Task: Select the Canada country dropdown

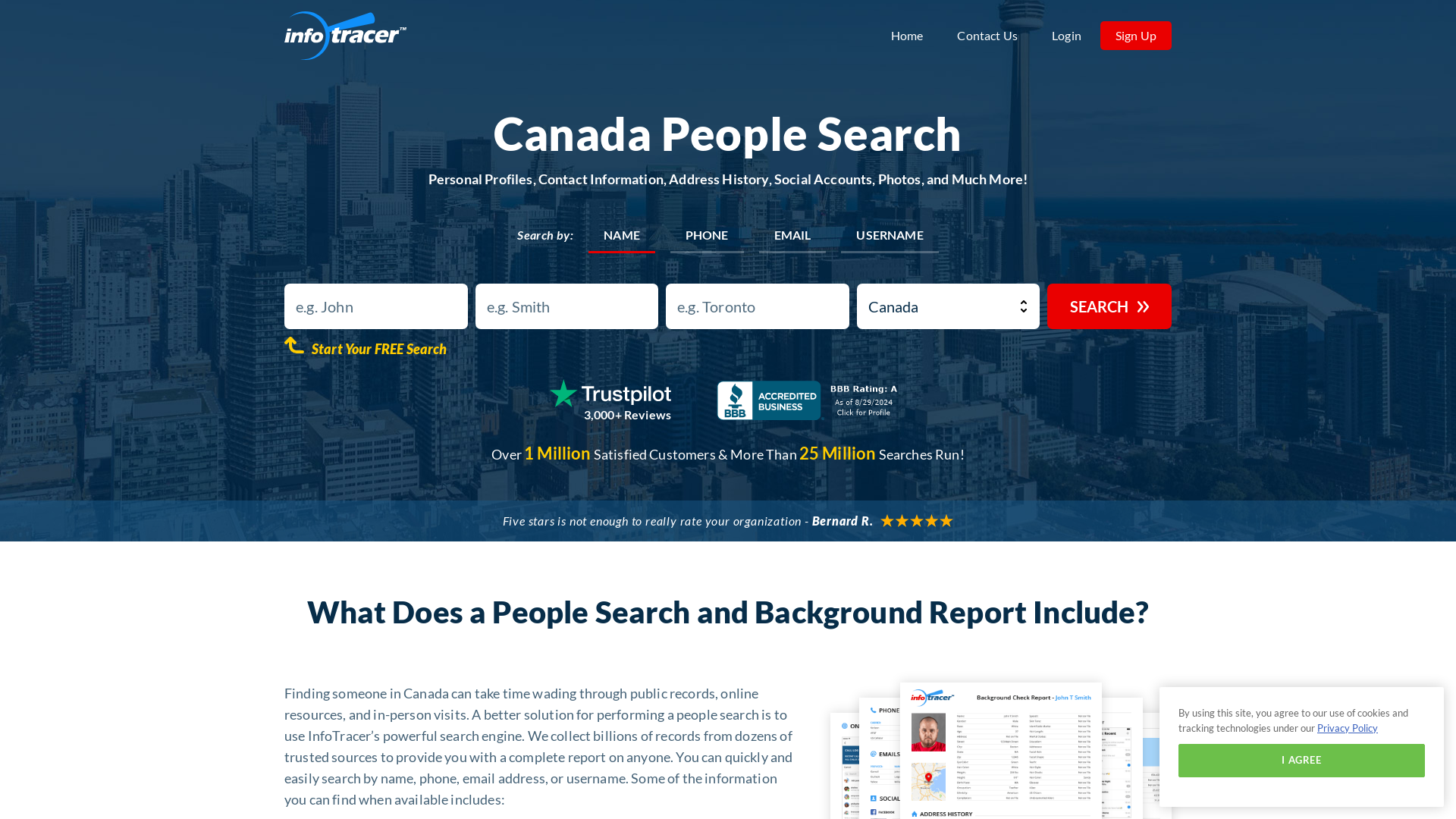Action: click(948, 306)
